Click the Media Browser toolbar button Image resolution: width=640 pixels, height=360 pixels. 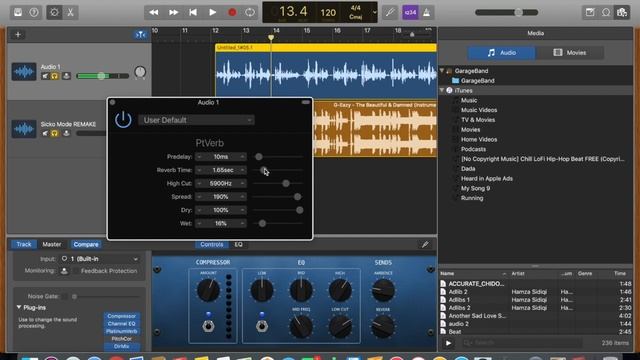pyautogui.click(x=622, y=12)
